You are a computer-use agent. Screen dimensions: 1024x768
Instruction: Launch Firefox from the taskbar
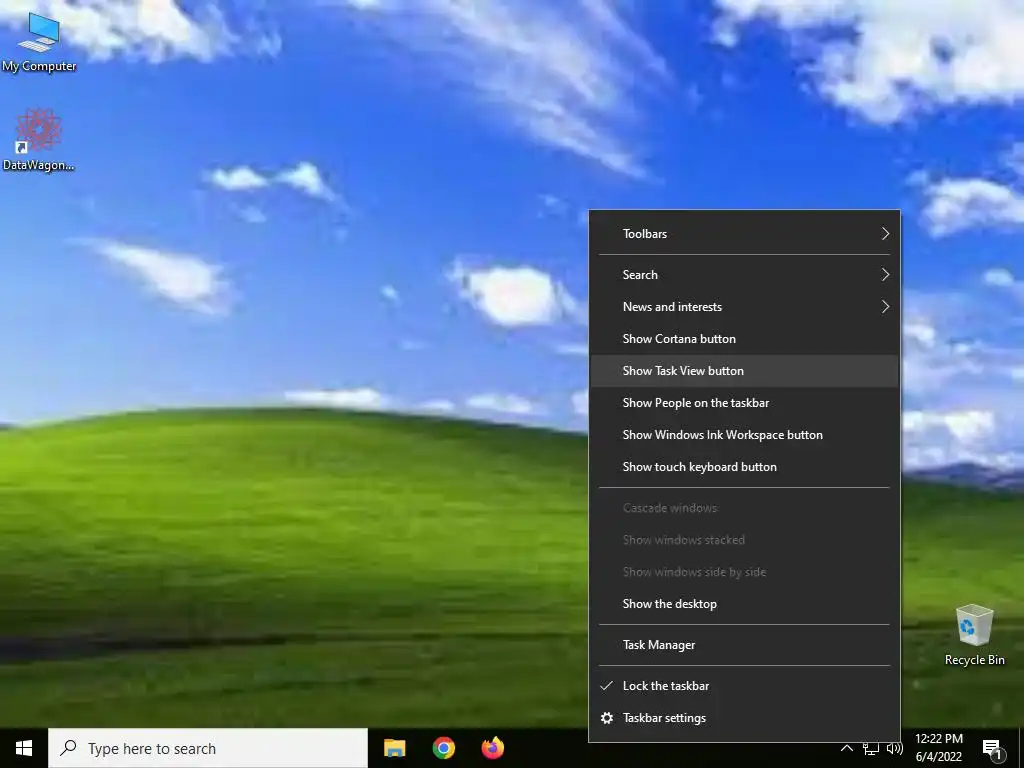coord(493,748)
